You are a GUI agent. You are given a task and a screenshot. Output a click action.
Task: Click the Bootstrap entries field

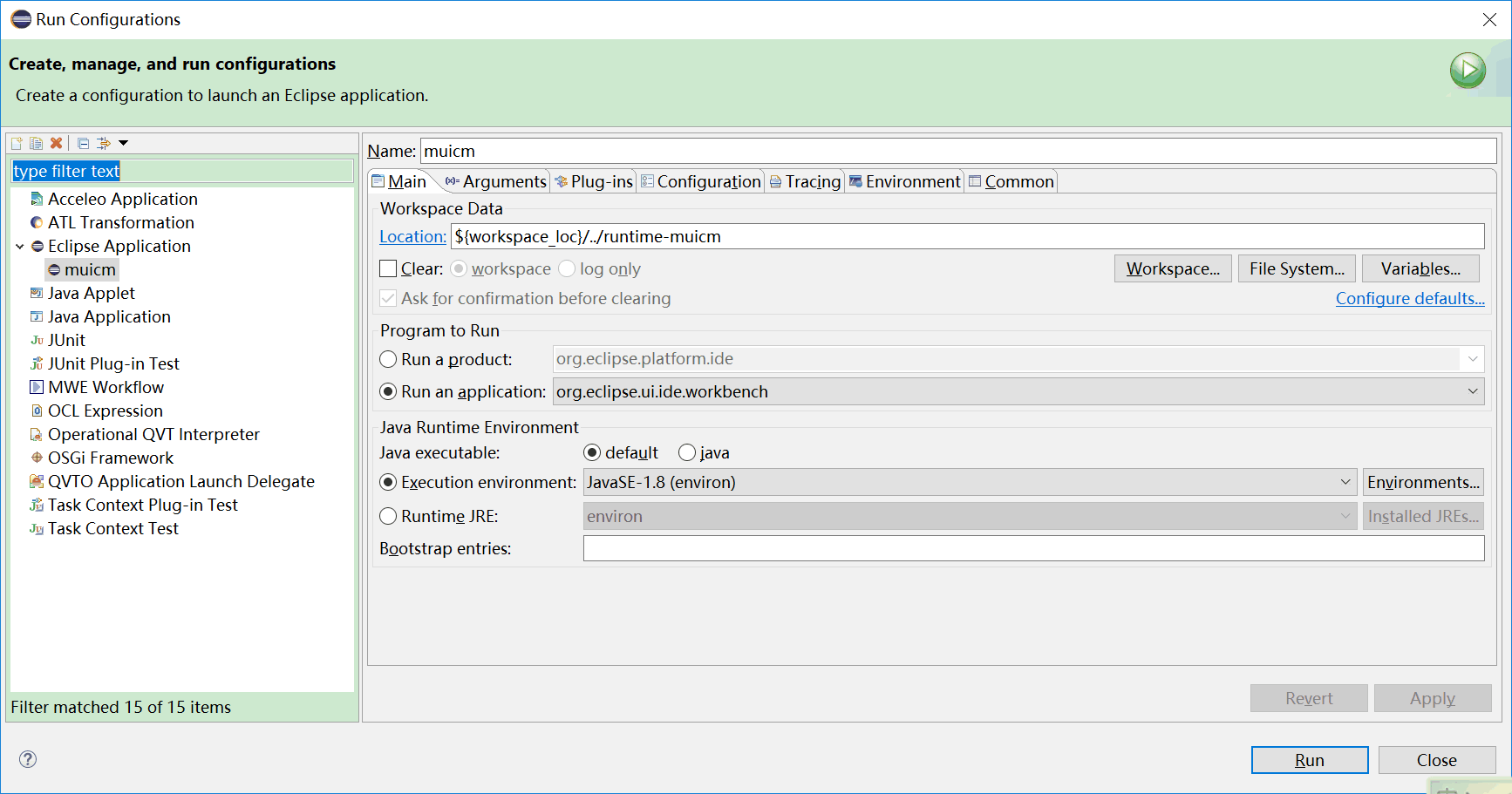pyautogui.click(x=1033, y=548)
